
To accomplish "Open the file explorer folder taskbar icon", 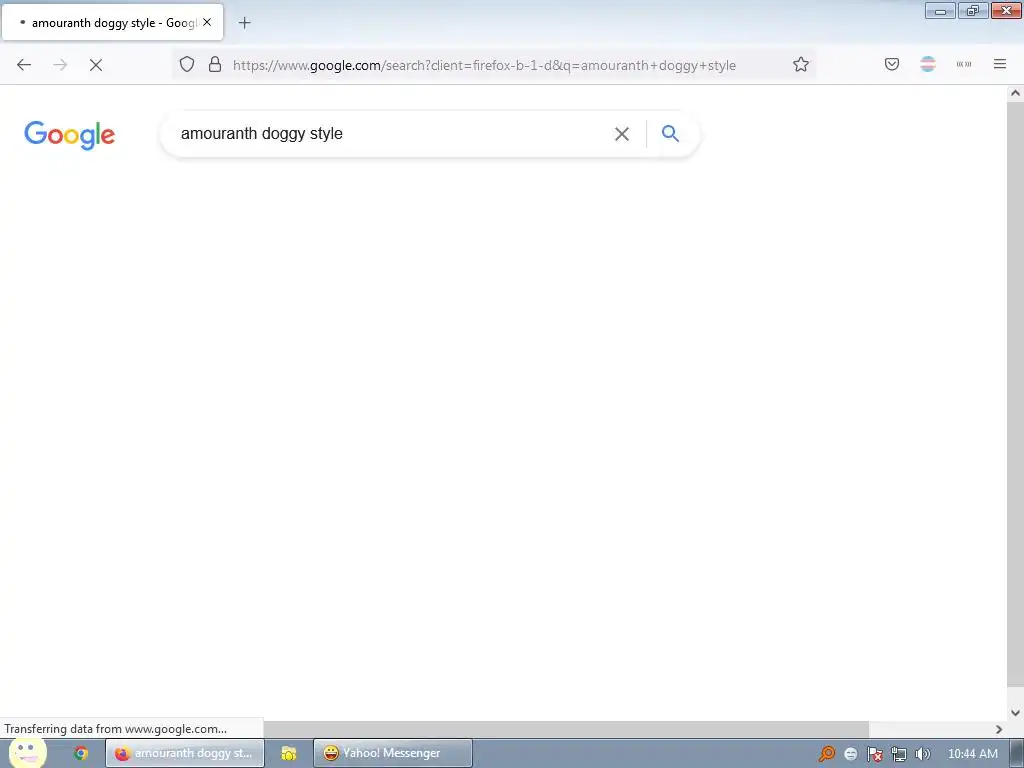I will 289,753.
